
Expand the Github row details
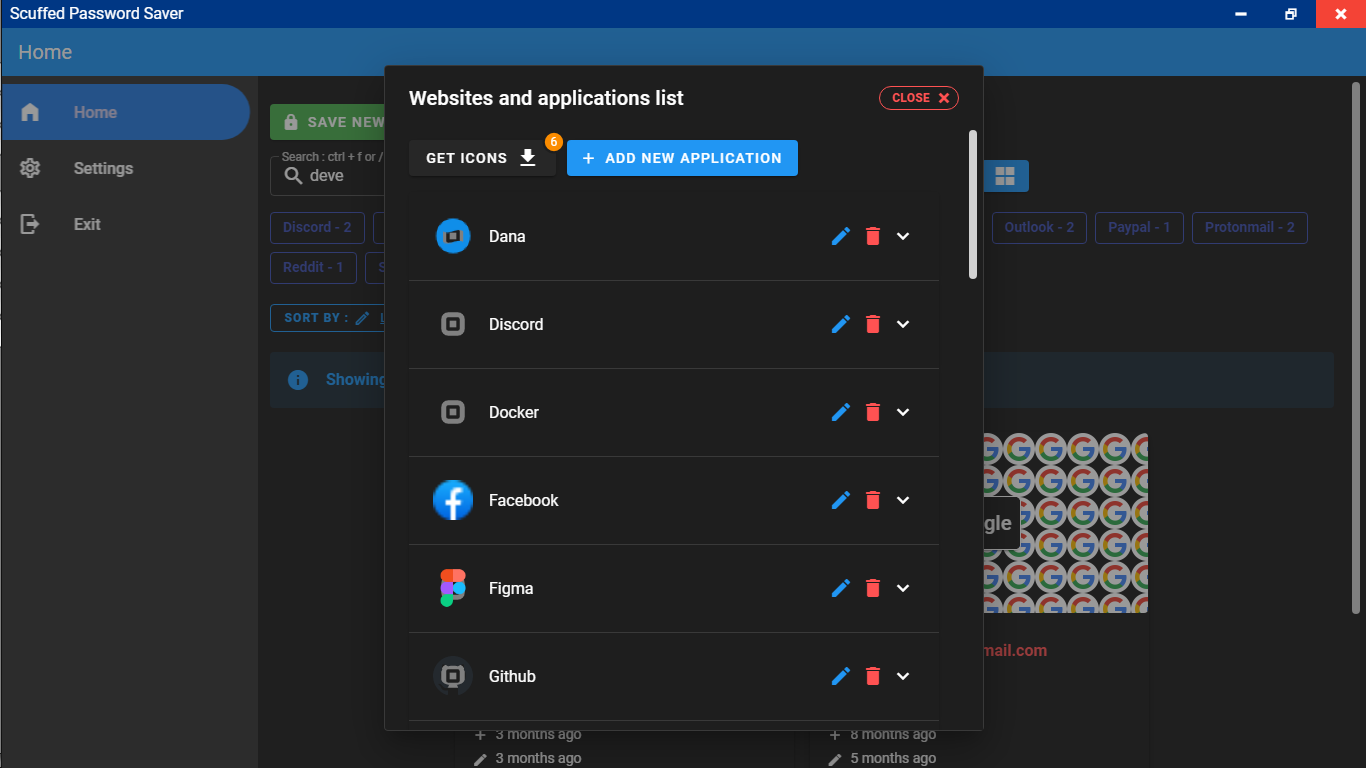[903, 676]
